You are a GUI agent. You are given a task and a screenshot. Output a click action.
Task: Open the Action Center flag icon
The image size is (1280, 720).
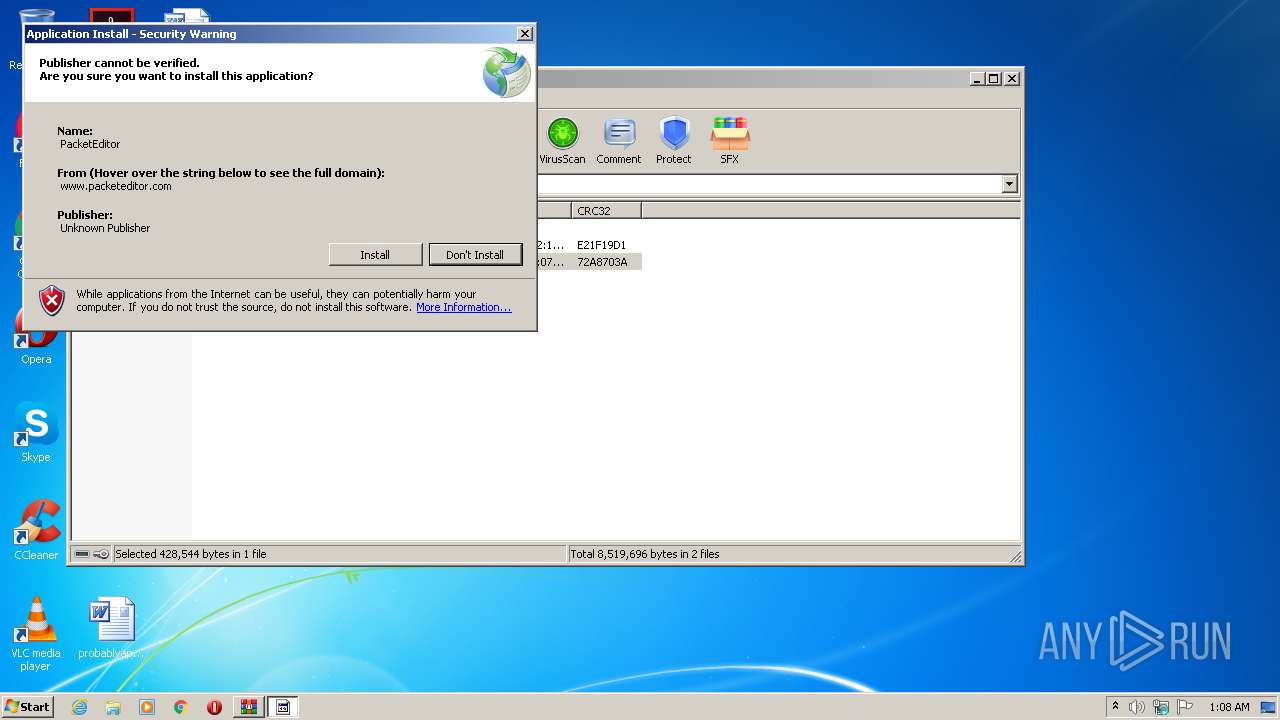[x=1185, y=707]
